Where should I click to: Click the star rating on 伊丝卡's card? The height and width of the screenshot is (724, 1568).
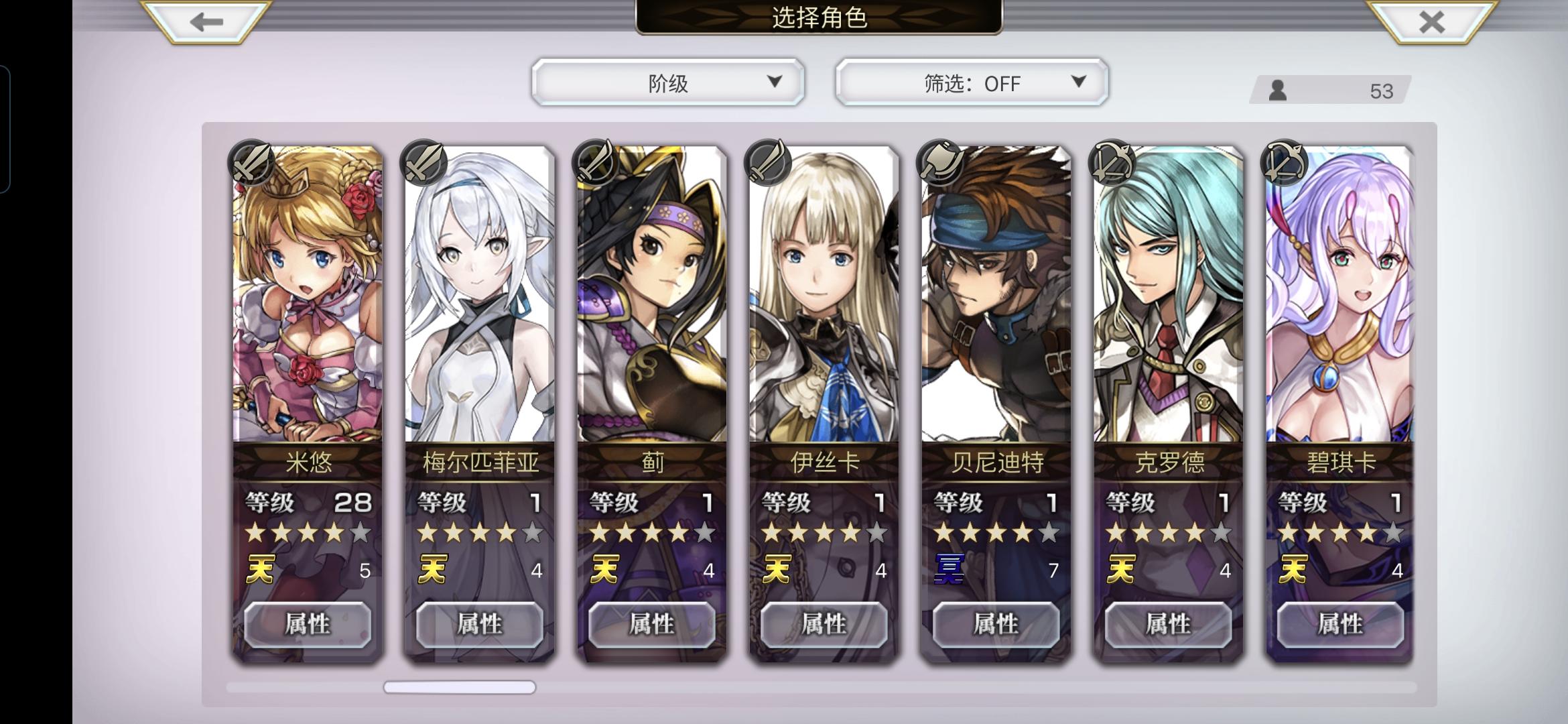[x=824, y=534]
